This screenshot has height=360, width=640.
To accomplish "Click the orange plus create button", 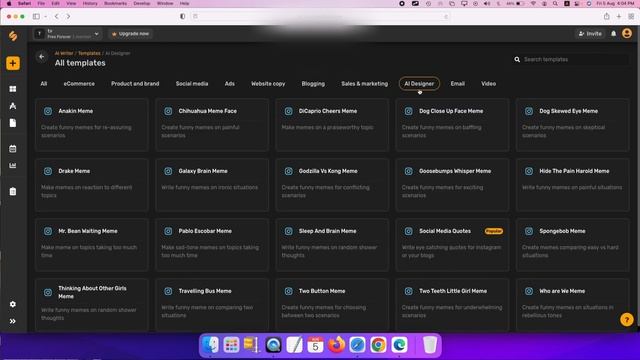I will (13, 63).
